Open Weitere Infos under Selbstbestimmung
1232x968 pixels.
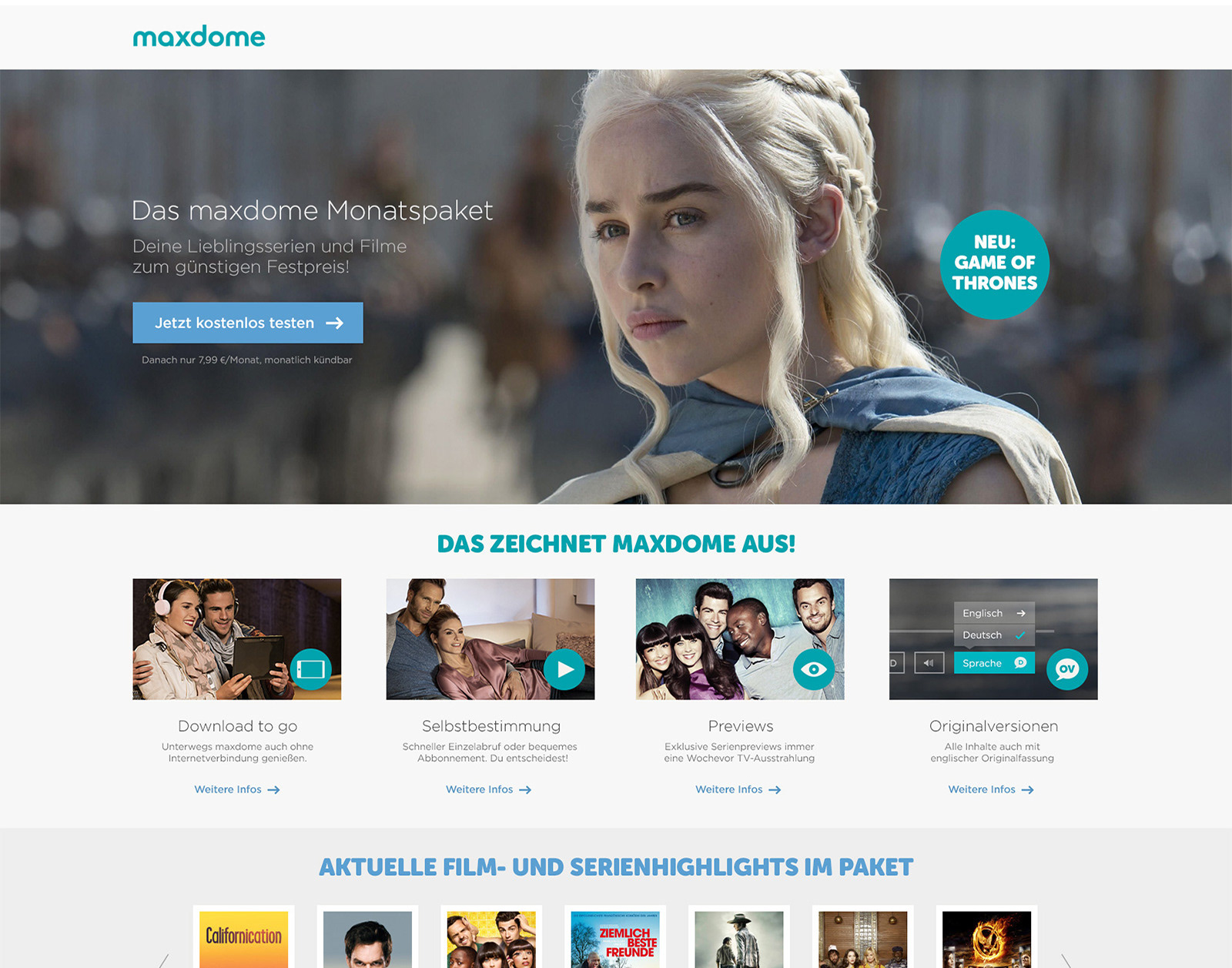pos(489,789)
